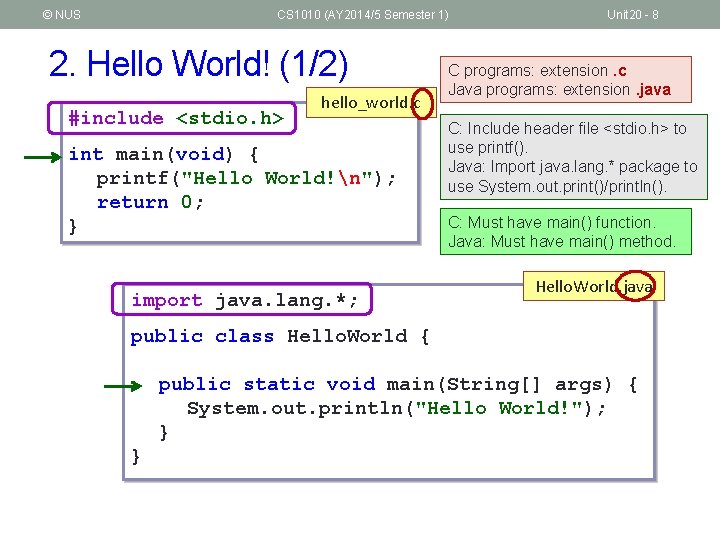720x540 pixels.
Task: Click 'C programs: extension .c' note text
Action: tap(537, 70)
